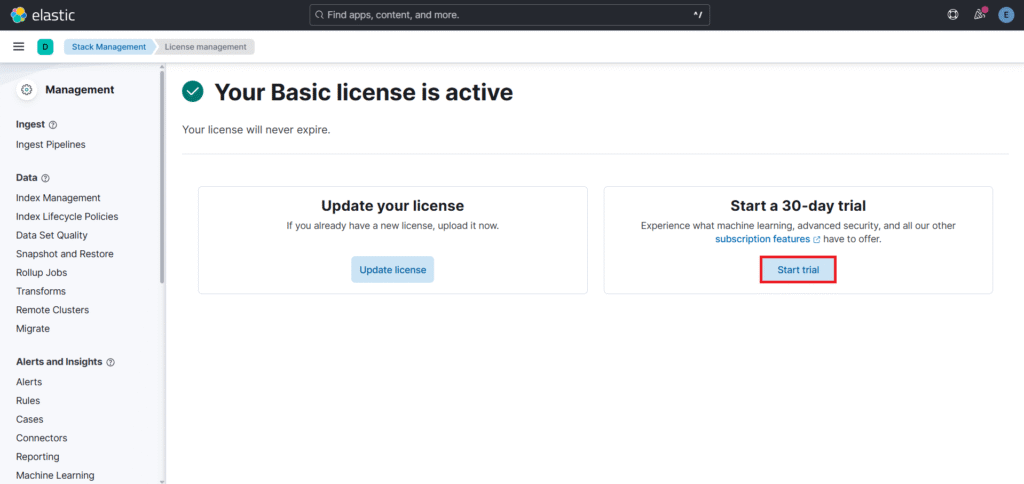Click the "Your Basic license is active" heading
The width and height of the screenshot is (1024, 484).
[x=364, y=93]
